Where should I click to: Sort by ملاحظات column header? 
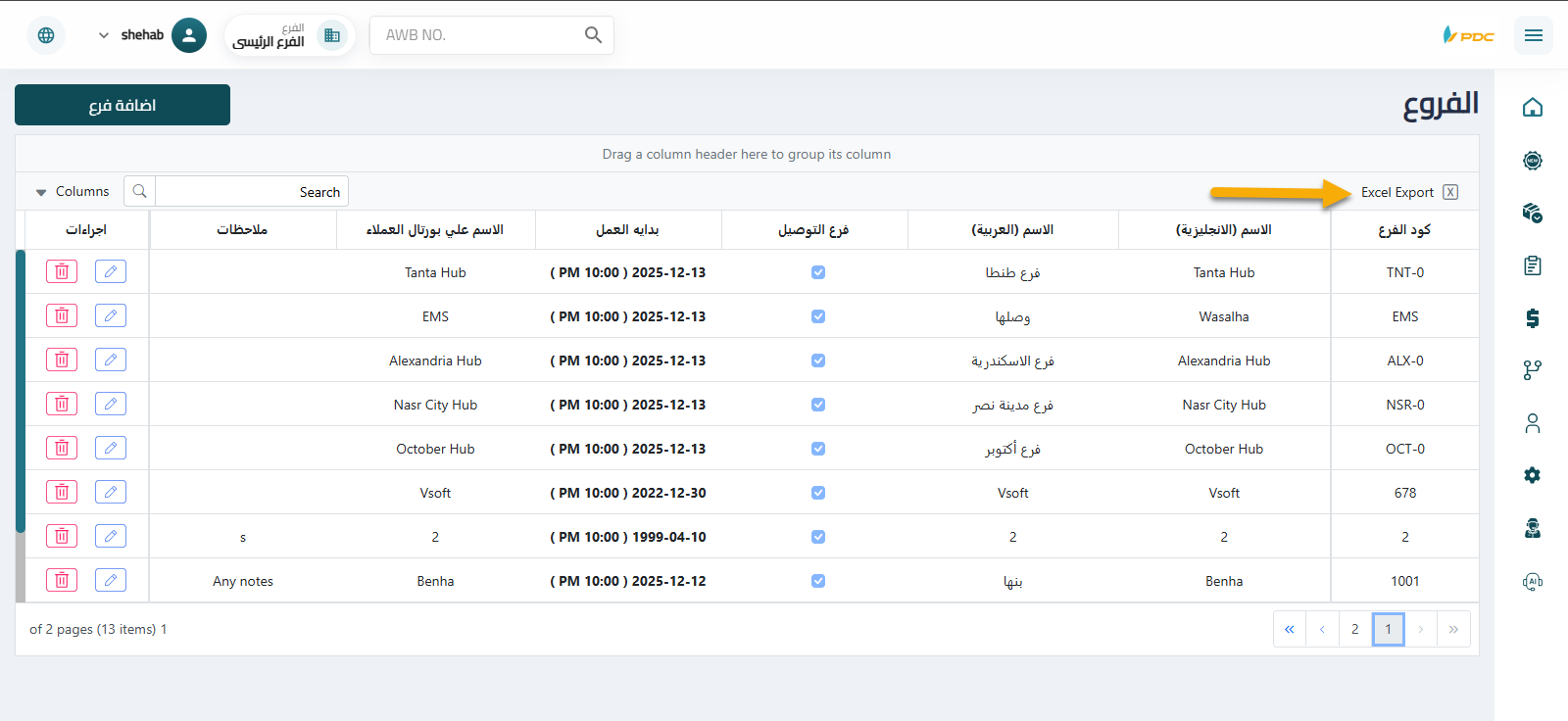pyautogui.click(x=242, y=229)
